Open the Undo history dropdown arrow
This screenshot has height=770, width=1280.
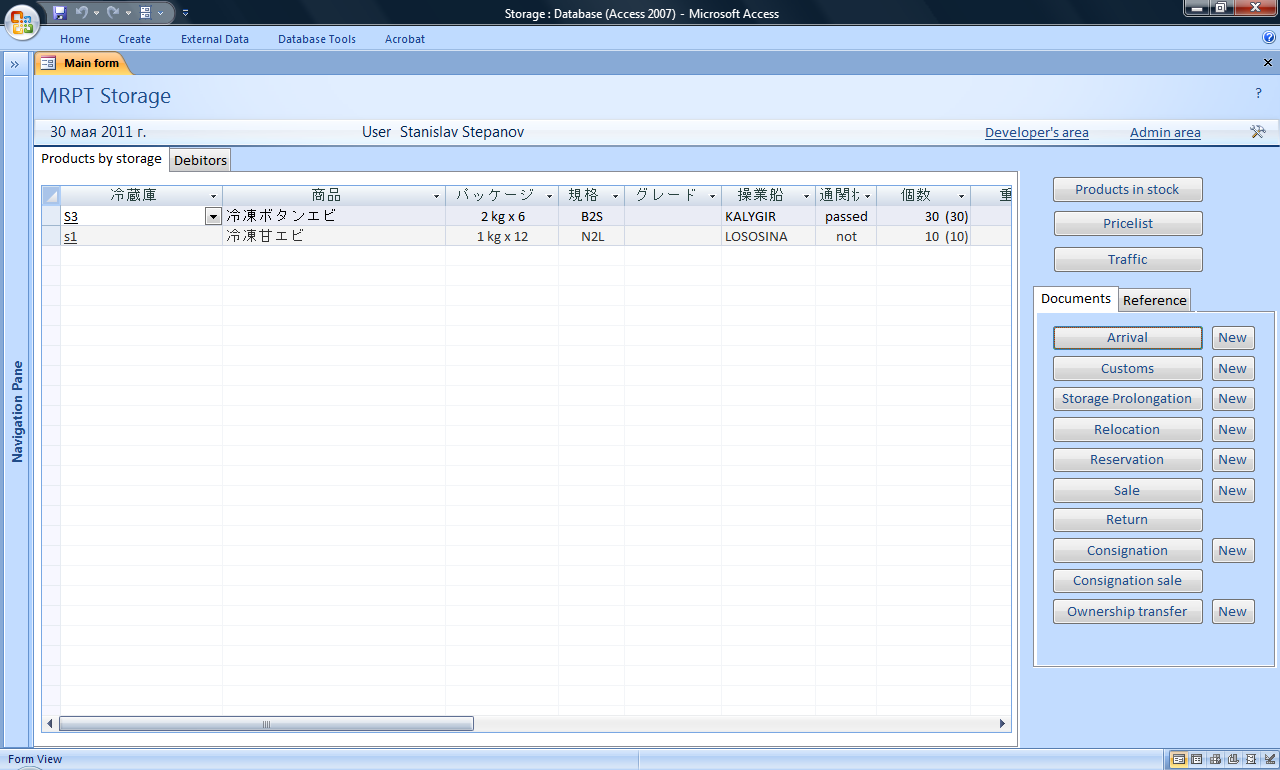tap(96, 13)
